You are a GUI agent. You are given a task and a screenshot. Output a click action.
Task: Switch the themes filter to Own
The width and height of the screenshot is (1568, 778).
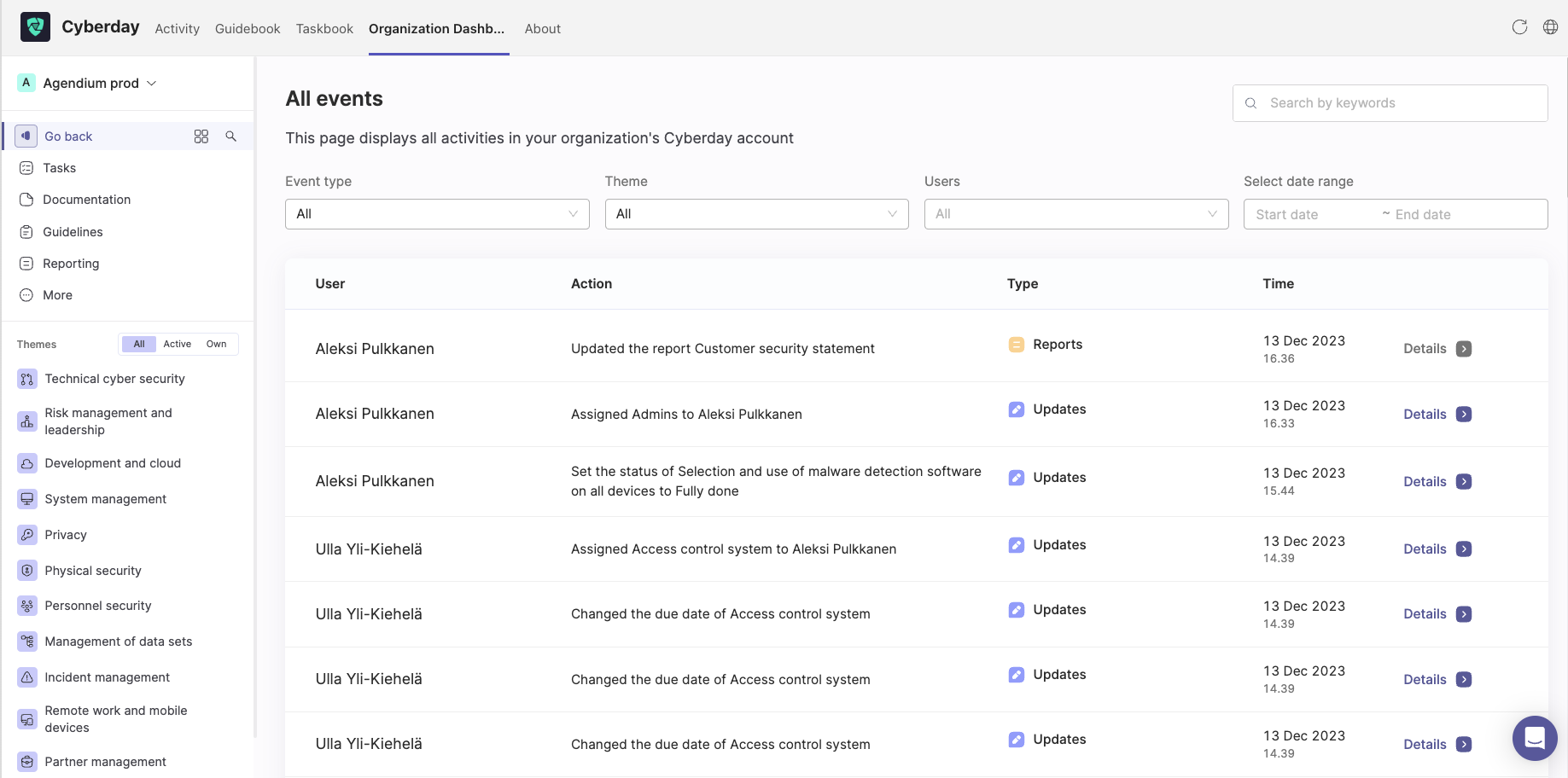click(x=217, y=344)
